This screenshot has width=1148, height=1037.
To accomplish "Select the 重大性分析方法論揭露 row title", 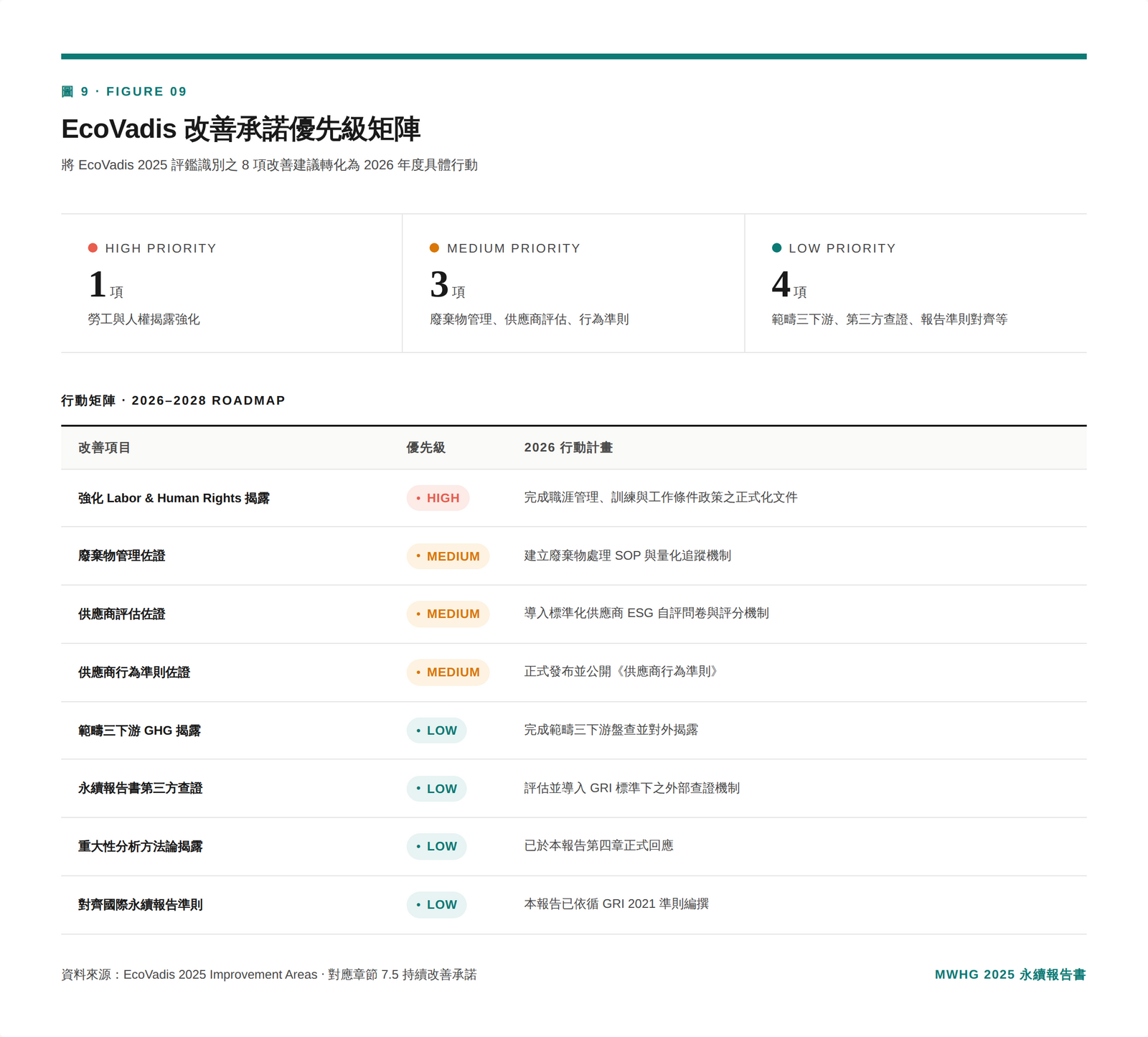I will point(140,847).
